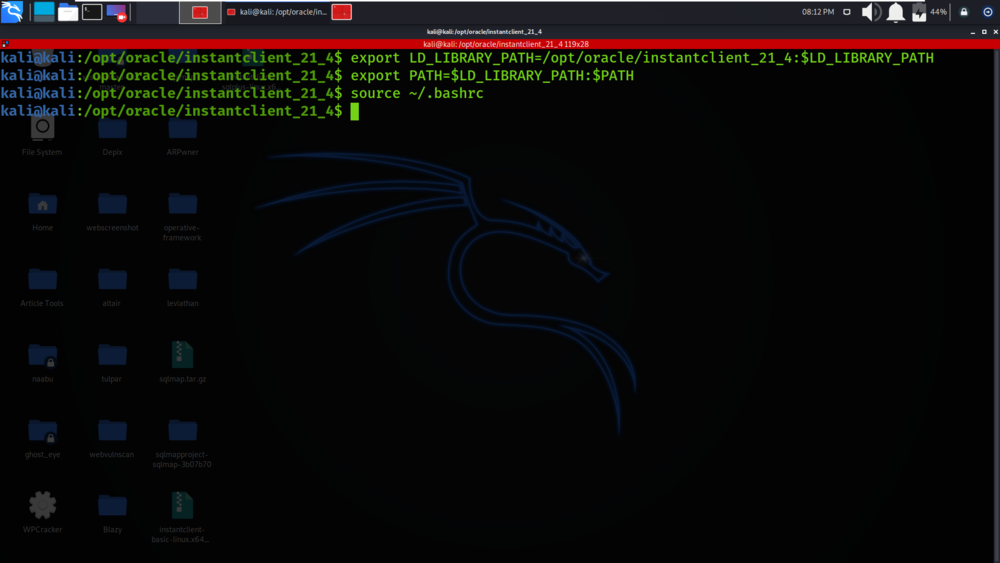Open the locked naabu desktop folder
This screenshot has width=1000, height=563.
point(43,363)
